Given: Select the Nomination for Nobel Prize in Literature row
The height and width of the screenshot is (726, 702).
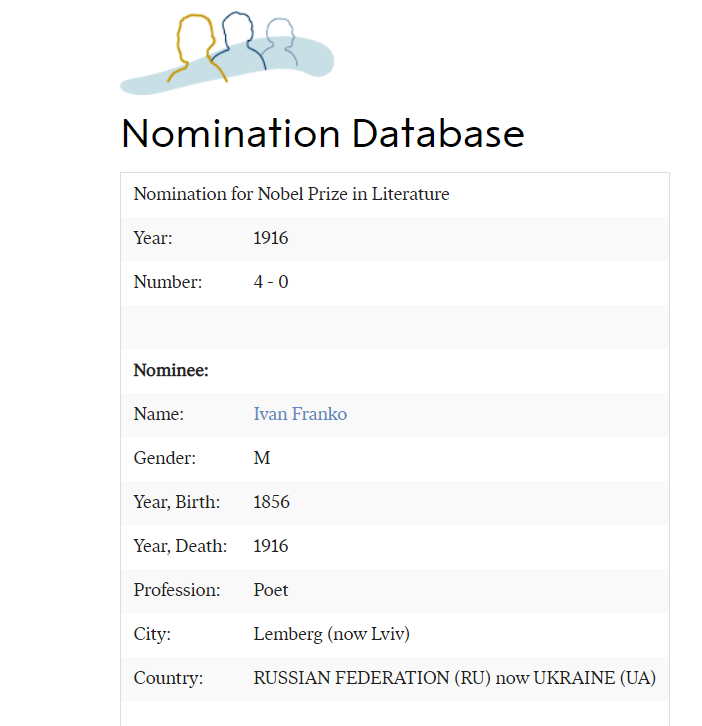Looking at the screenshot, I should (291, 194).
